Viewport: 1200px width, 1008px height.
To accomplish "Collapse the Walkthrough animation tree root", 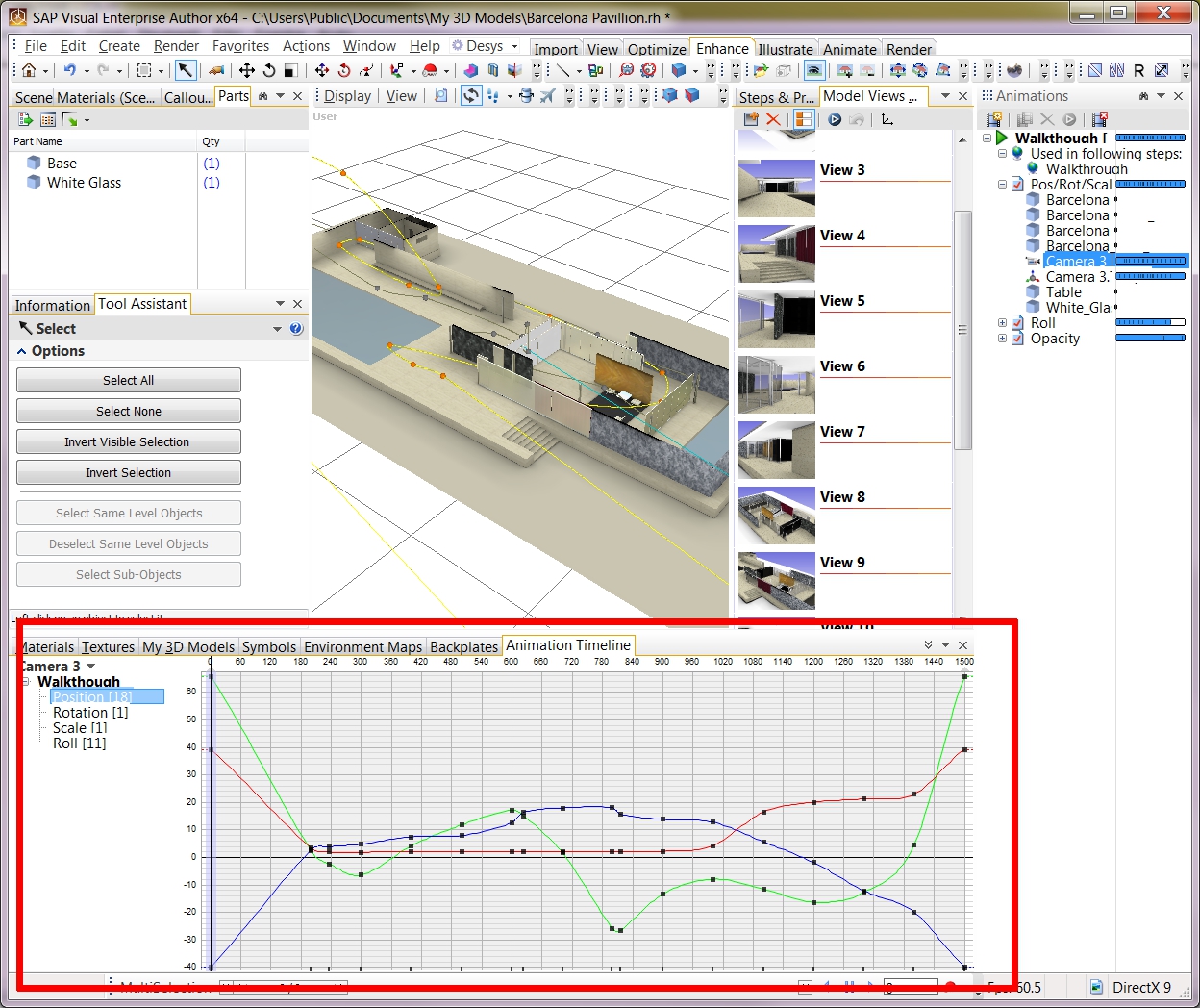I will [x=987, y=139].
